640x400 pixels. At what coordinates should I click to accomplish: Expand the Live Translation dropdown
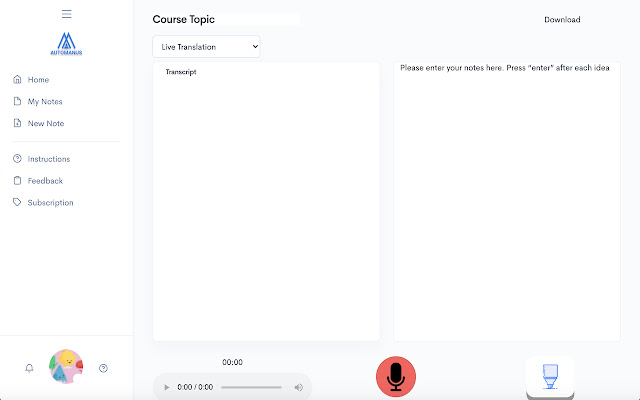[206, 47]
